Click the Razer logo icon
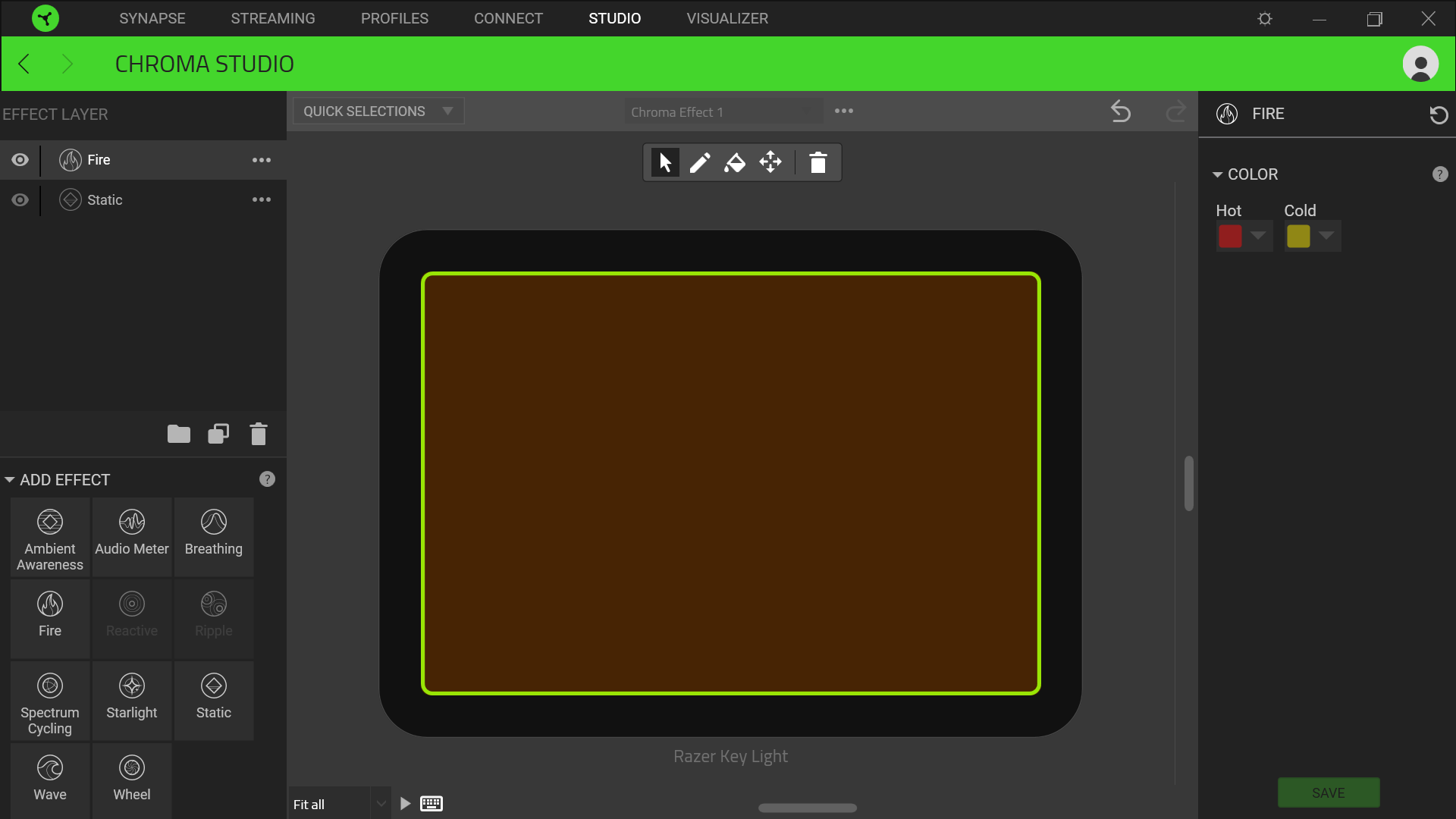The width and height of the screenshot is (1456, 819). pos(45,18)
